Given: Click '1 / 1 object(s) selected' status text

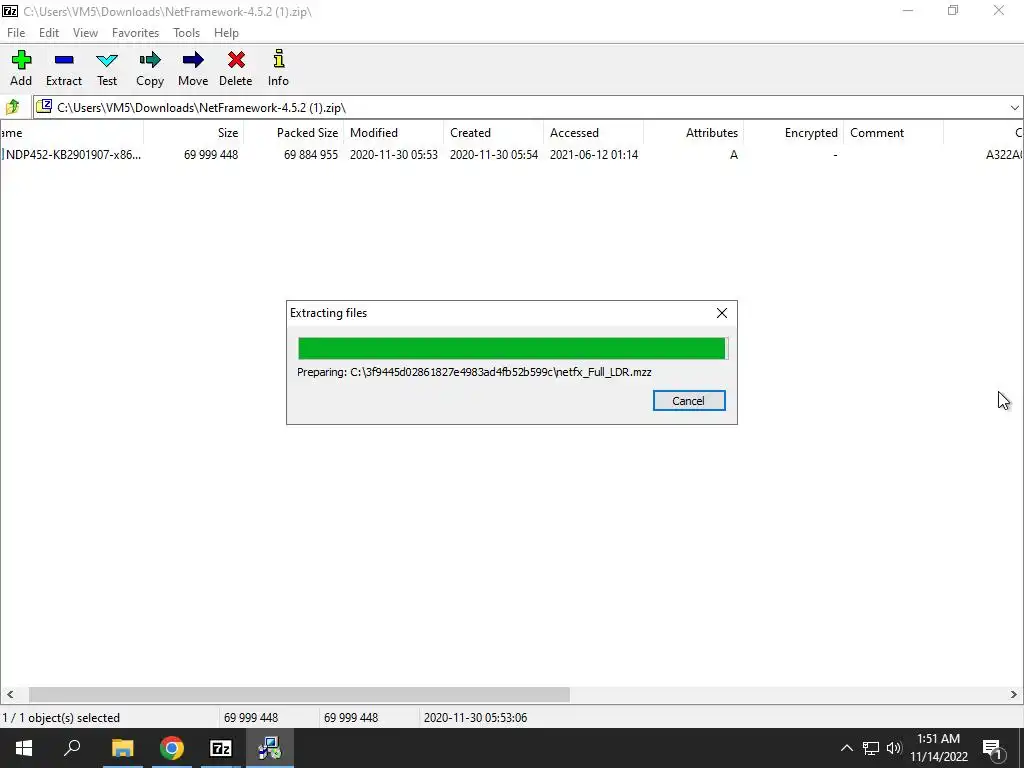Looking at the screenshot, I should (x=61, y=718).
